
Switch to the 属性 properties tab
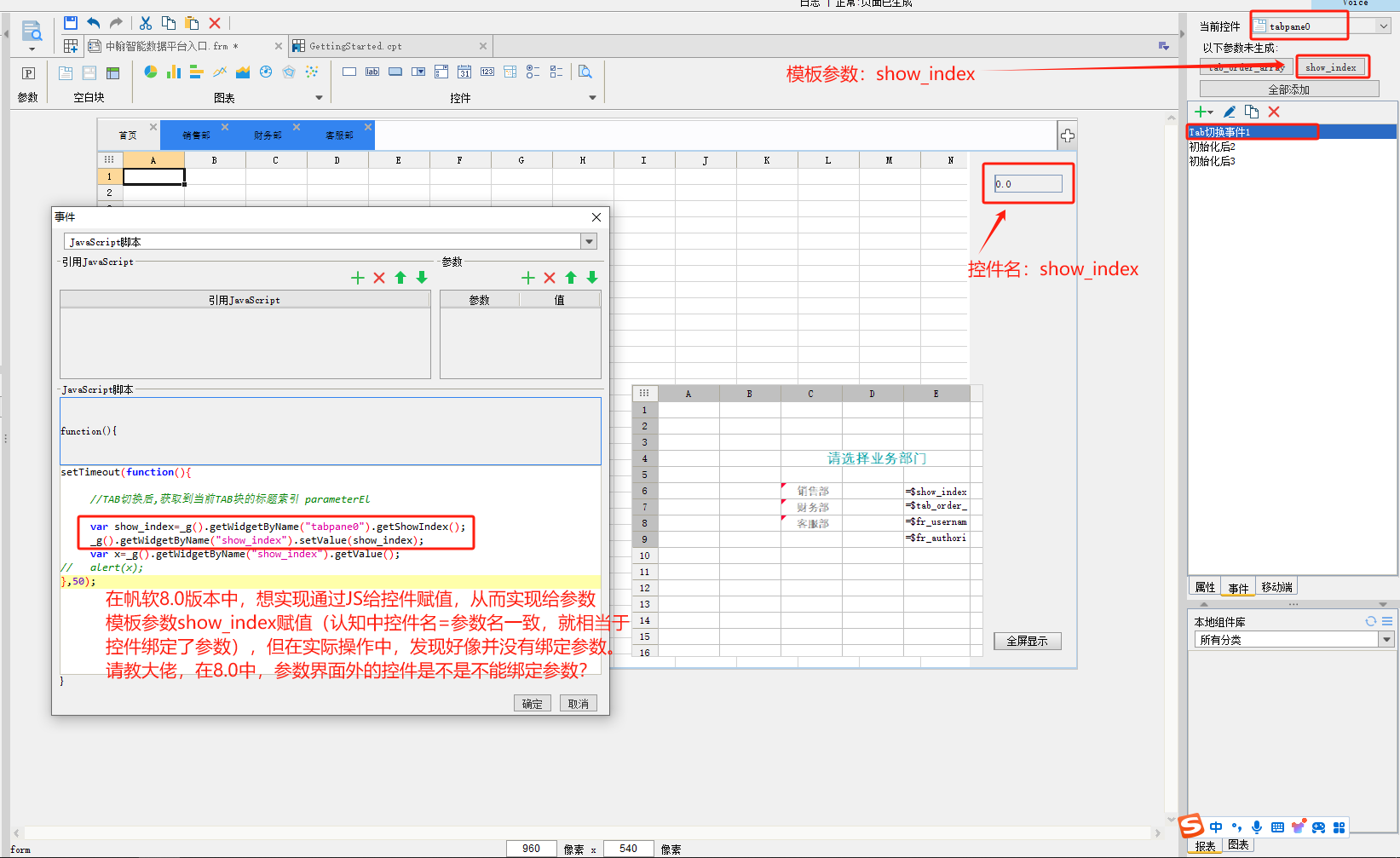pos(1205,587)
